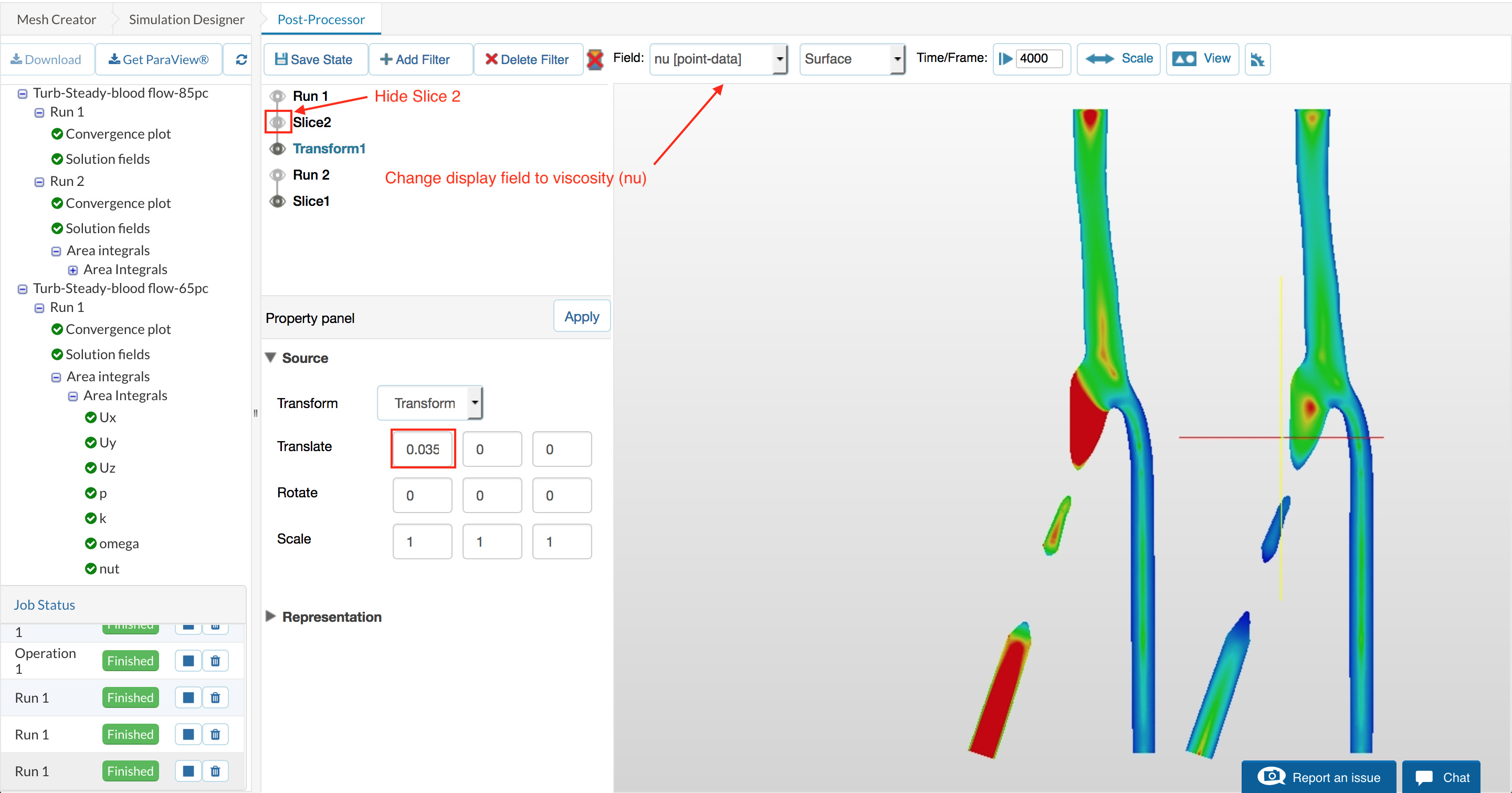
Task: Open the Surface representation dropdown
Action: 852,59
